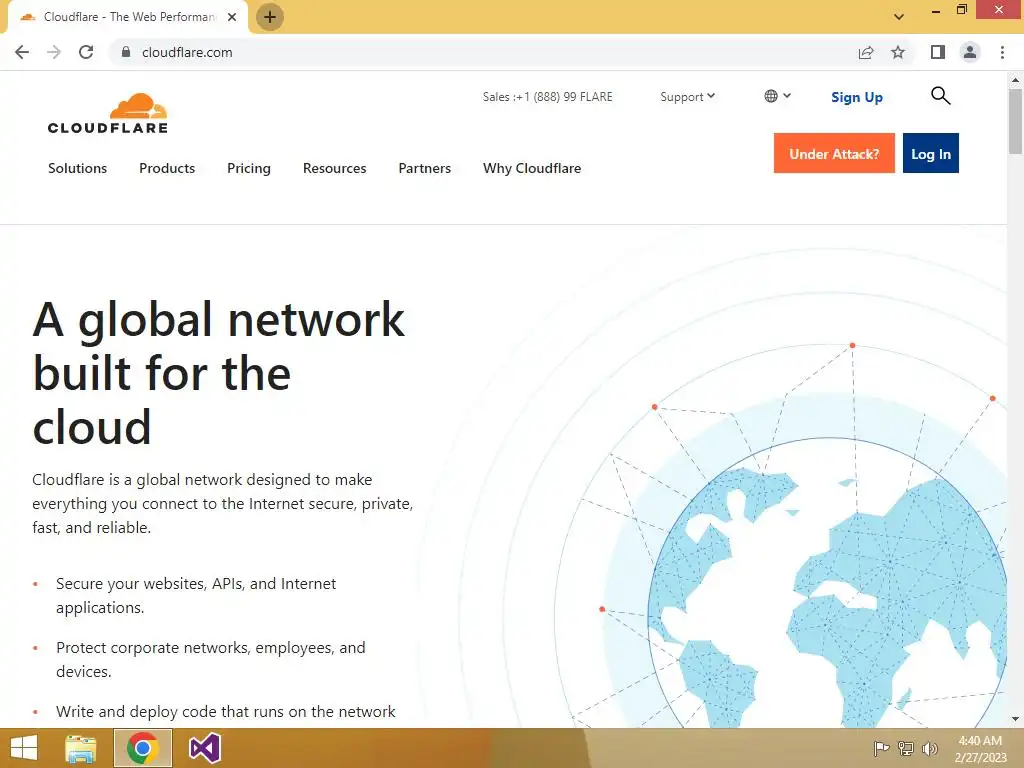The width and height of the screenshot is (1024, 768).
Task: Click the taskbar clock showing 4:40 AM
Action: [x=980, y=748]
